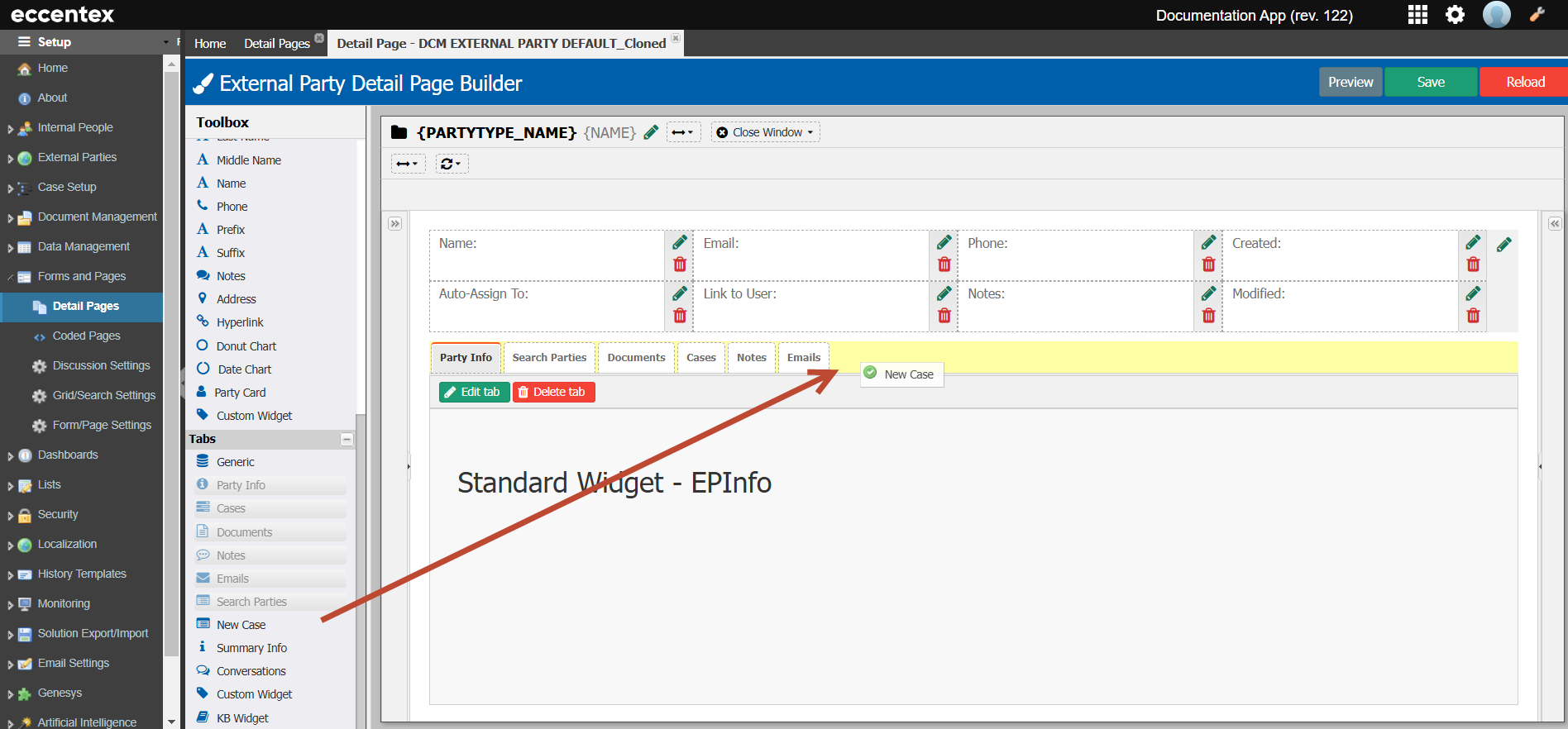Open Grid/Search Settings in sidebar
1568x729 pixels.
(x=103, y=395)
